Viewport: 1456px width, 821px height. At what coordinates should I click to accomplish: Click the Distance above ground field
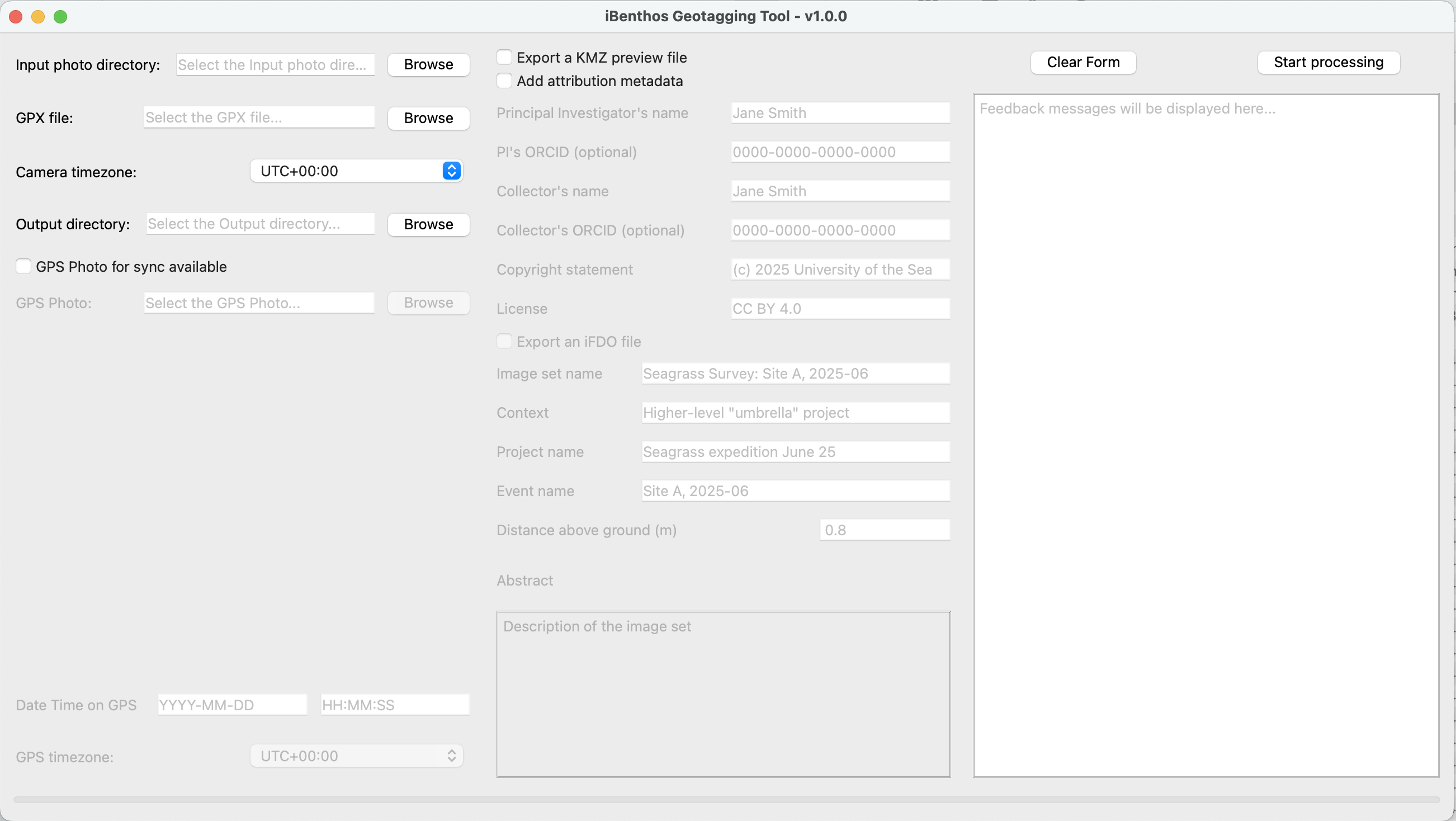coord(884,530)
